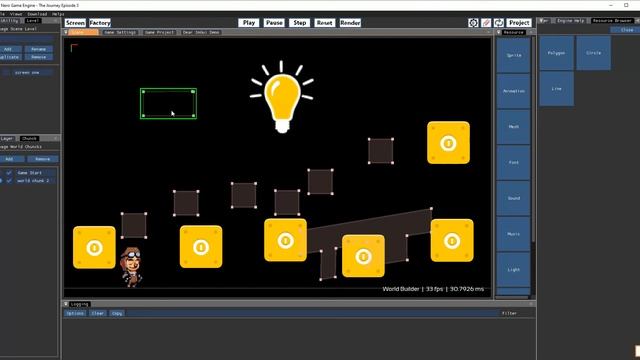
Task: Click the log Filter input field
Action: tap(312, 313)
